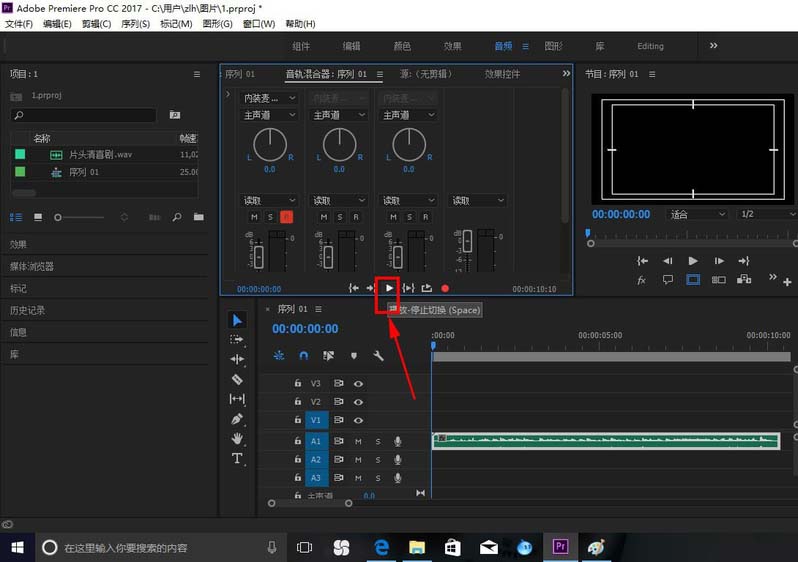
Task: Open 历史记录 panel
Action: click(27, 310)
